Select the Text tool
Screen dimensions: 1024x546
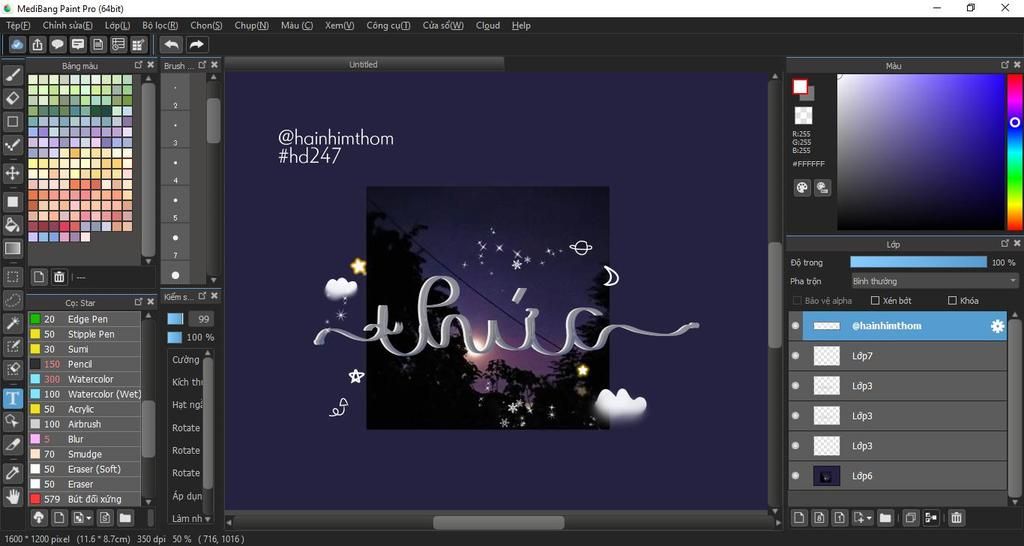coord(12,398)
